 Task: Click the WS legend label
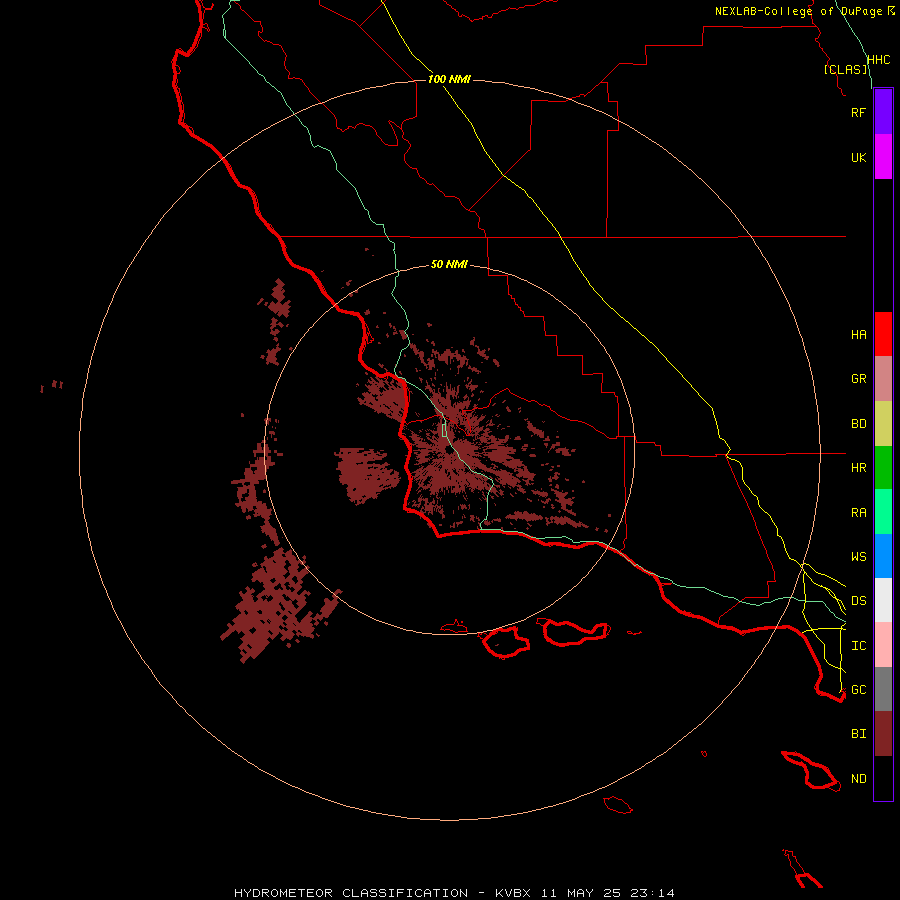[x=858, y=557]
